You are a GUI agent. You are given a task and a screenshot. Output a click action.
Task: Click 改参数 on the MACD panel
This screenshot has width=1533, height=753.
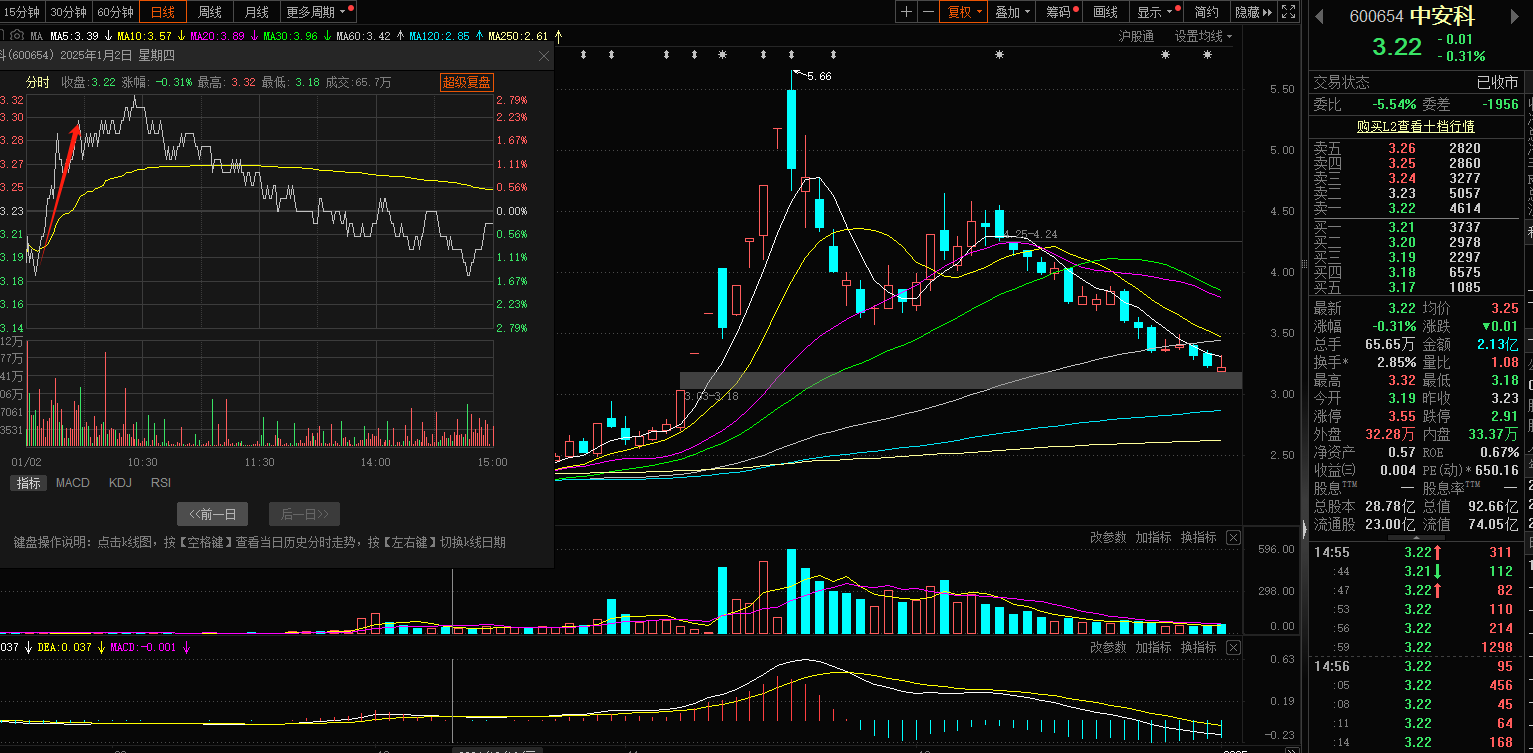pyautogui.click(x=1108, y=648)
